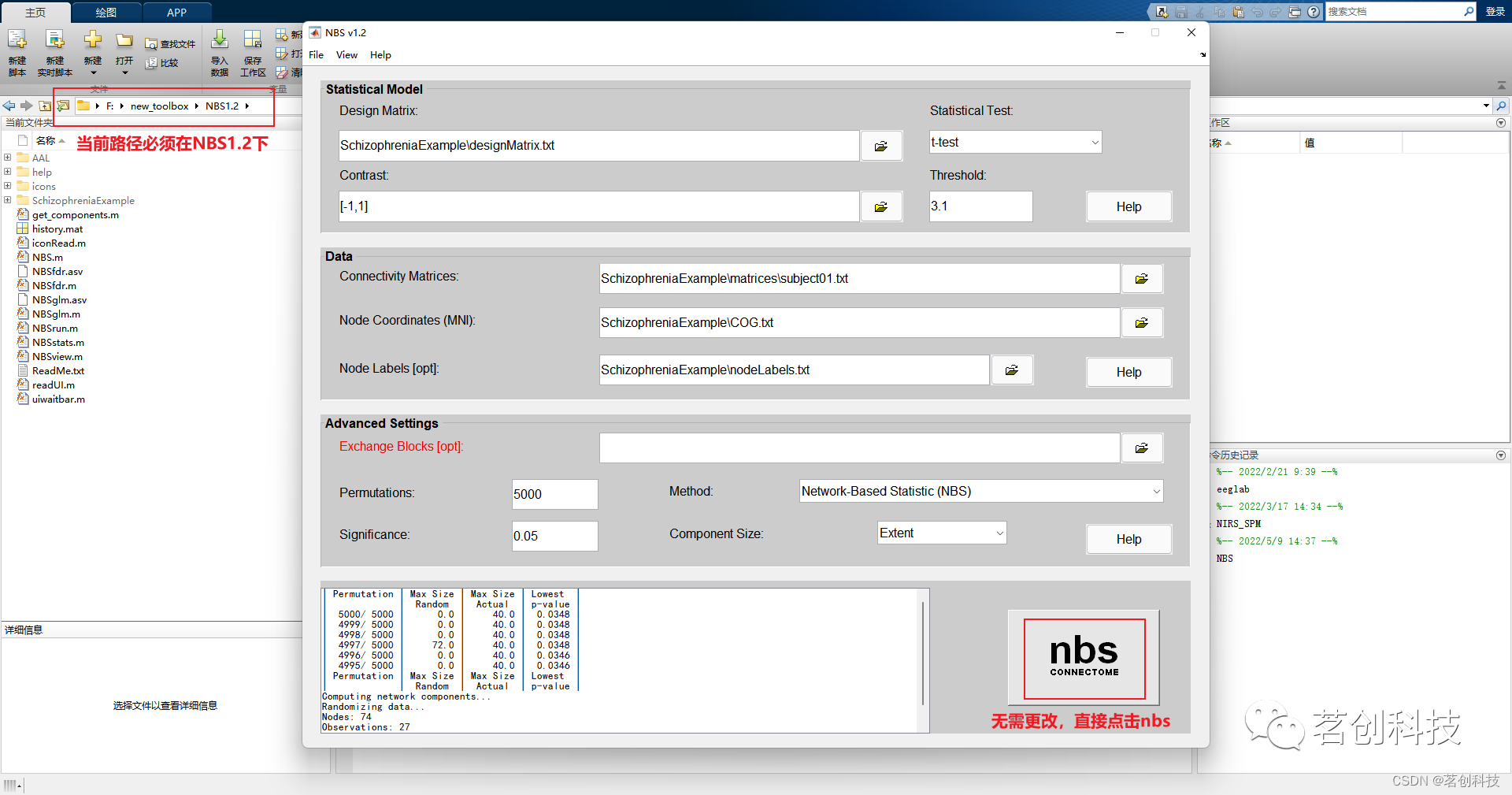Click the Undo icon in quick access toolbar
1512x795 pixels.
(x=1258, y=12)
